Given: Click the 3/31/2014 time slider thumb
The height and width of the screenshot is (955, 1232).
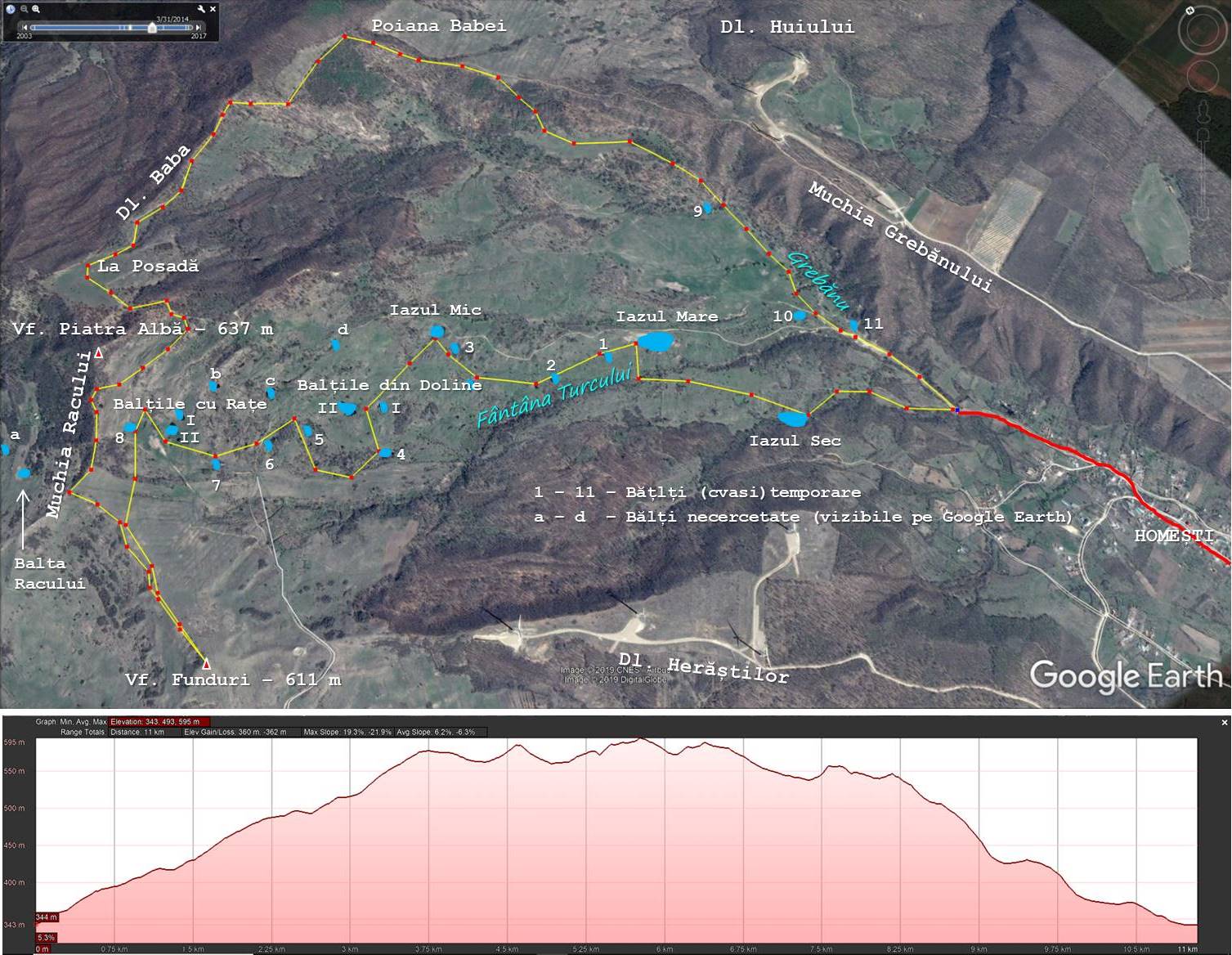Looking at the screenshot, I should coord(152,28).
